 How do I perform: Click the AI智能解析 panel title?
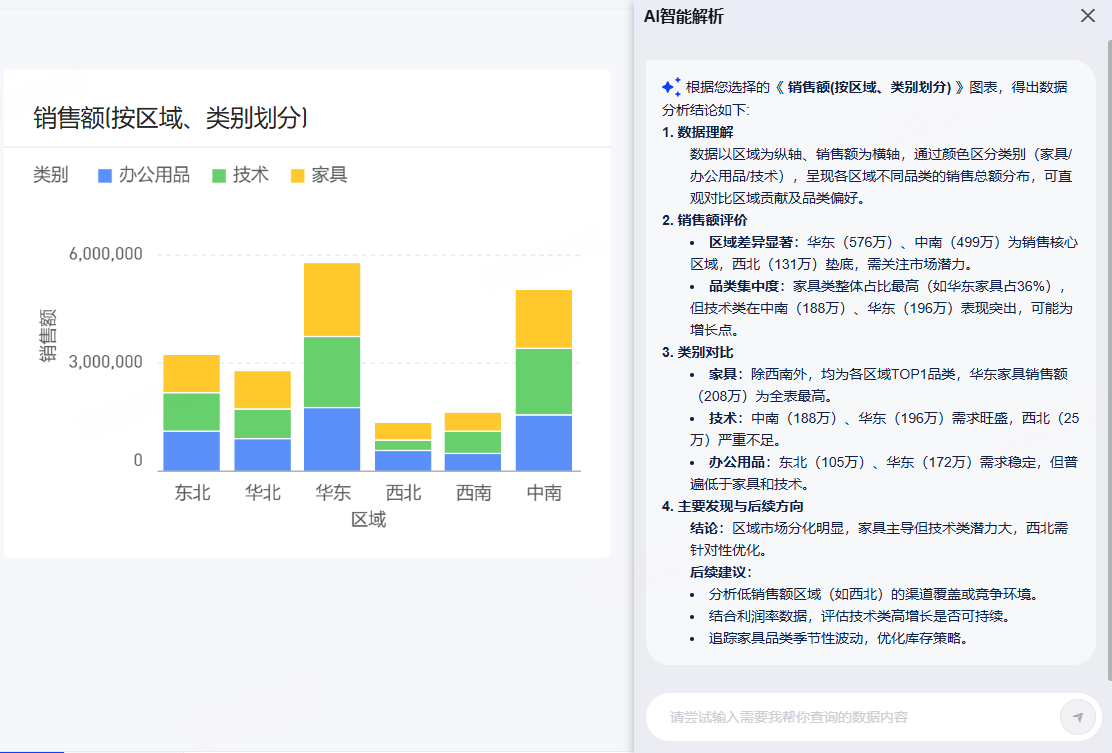point(683,16)
